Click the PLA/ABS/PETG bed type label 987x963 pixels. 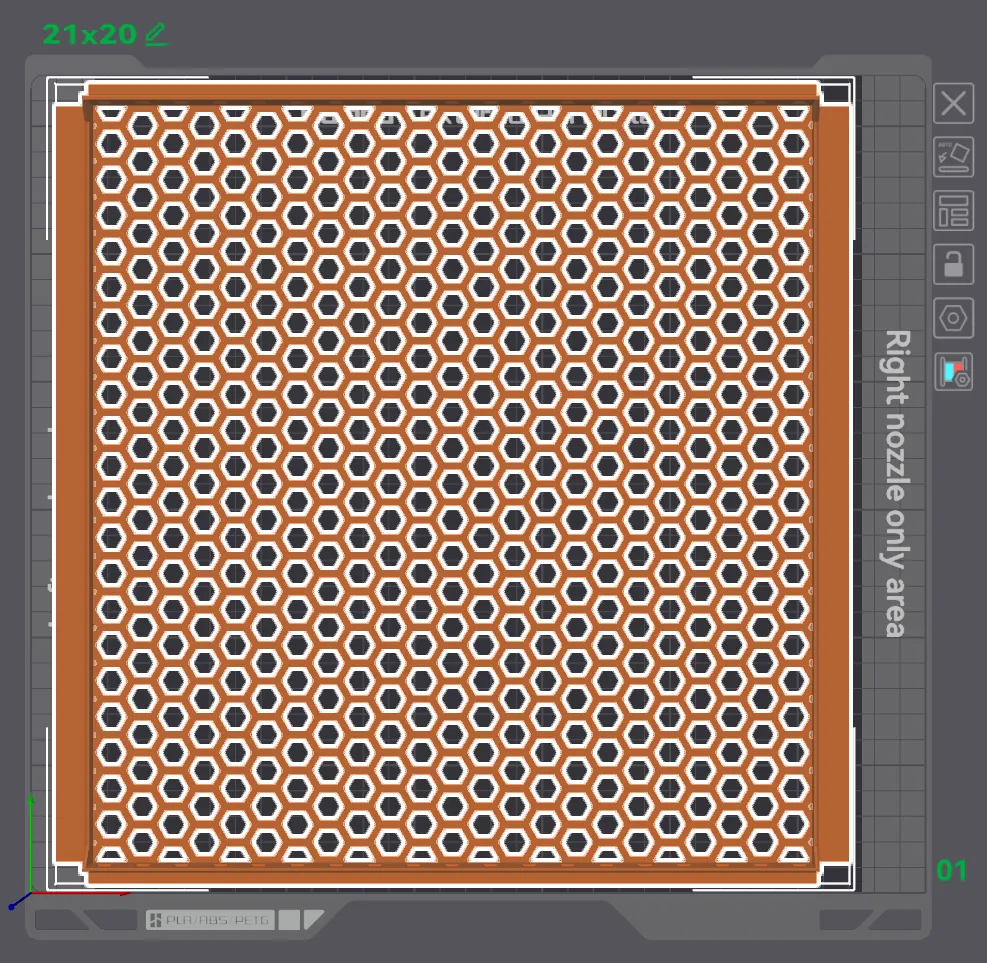(209, 920)
